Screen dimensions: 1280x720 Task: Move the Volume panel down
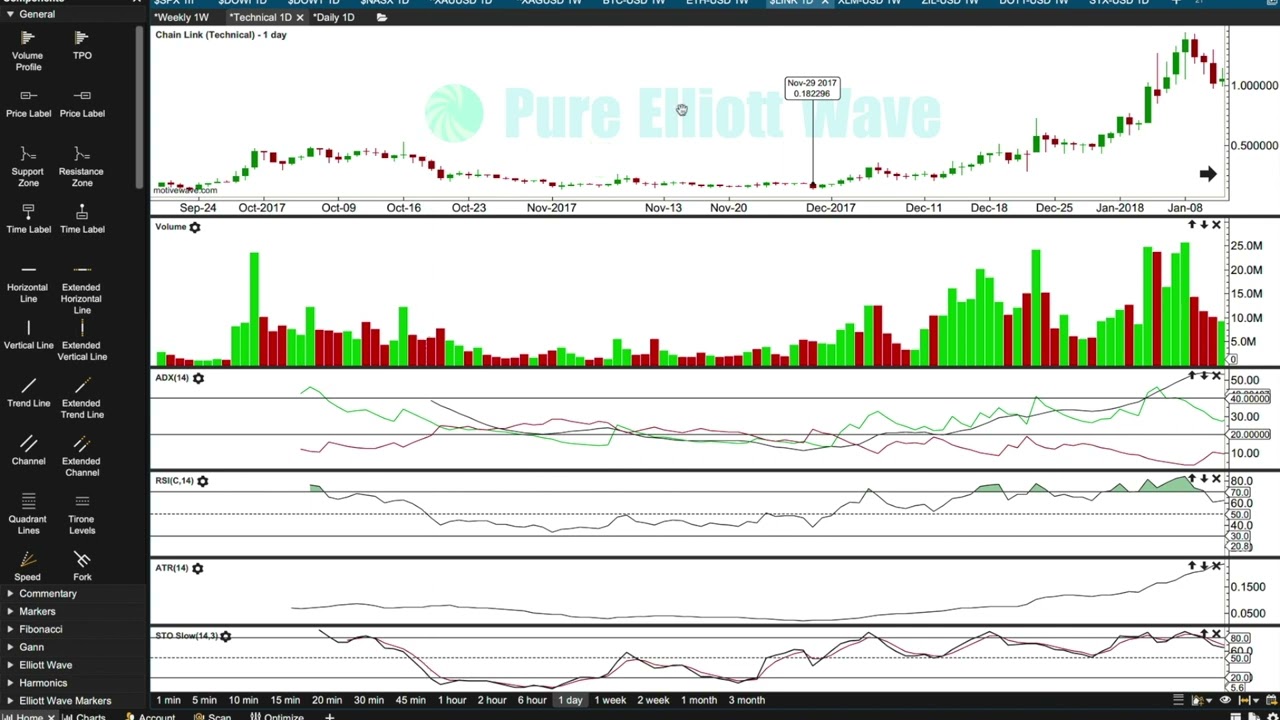pos(1204,225)
